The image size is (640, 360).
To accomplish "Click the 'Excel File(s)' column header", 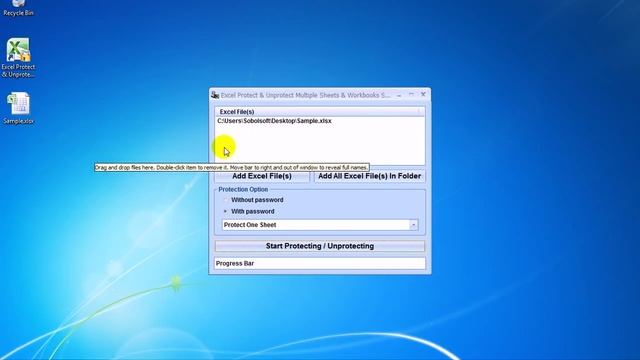I will tap(320, 111).
